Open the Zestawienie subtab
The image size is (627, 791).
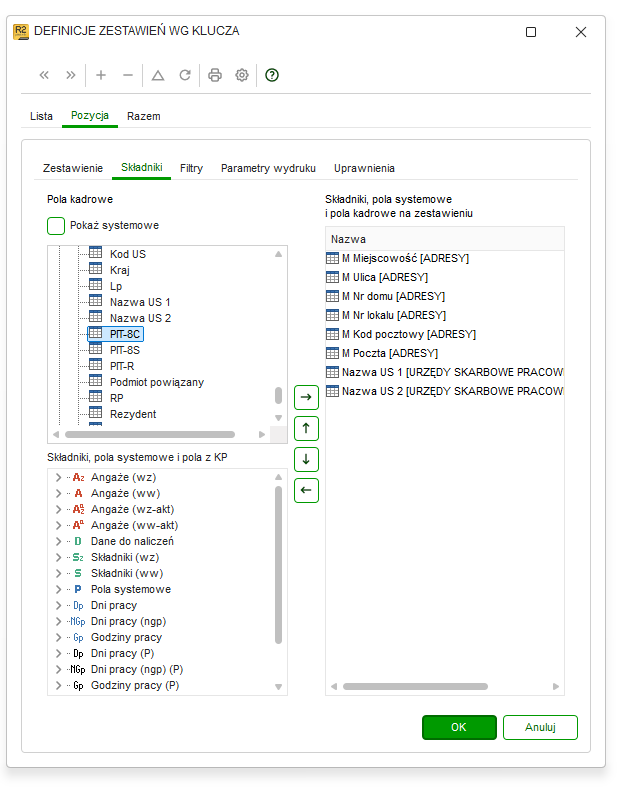click(73, 168)
